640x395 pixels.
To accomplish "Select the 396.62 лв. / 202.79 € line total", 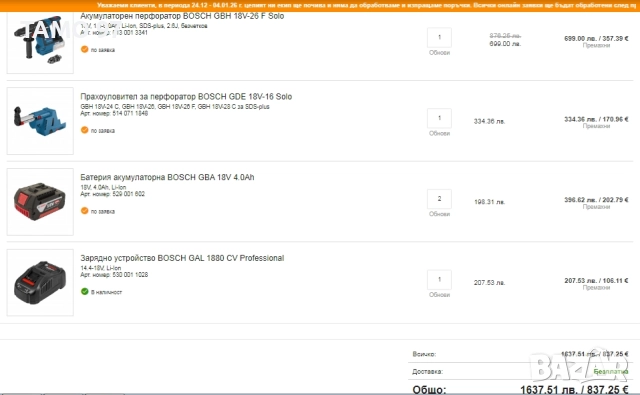I will pyautogui.click(x=596, y=200).
